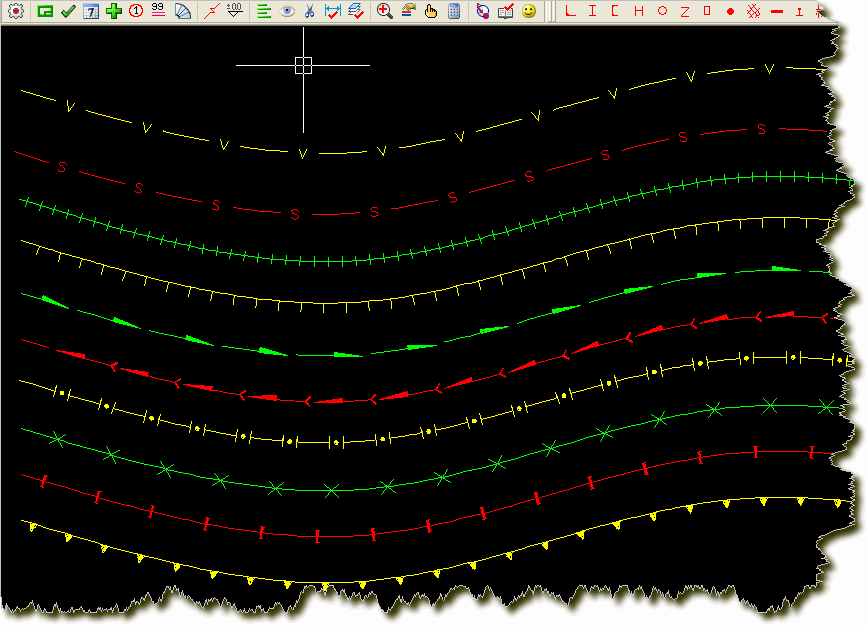Click the green rectangle window icon
867x625 pixels.
(x=45, y=11)
